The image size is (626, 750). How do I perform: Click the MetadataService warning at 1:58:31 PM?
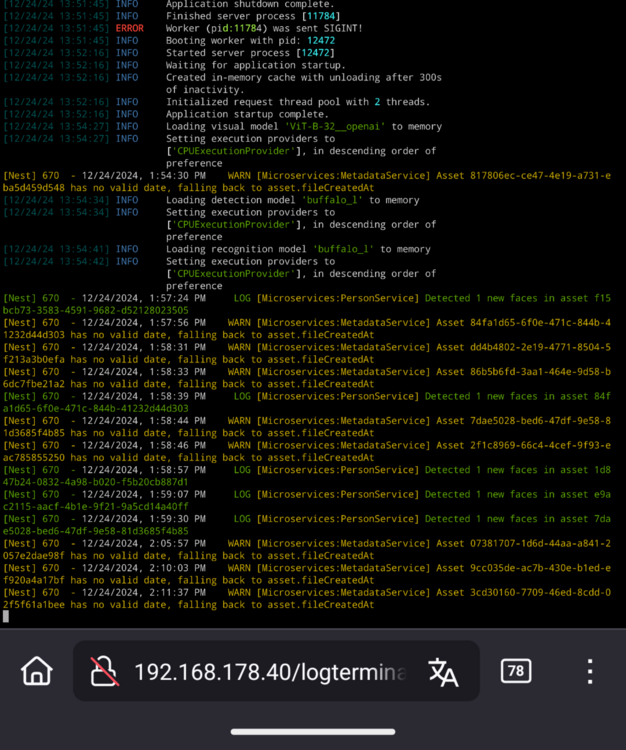click(307, 353)
